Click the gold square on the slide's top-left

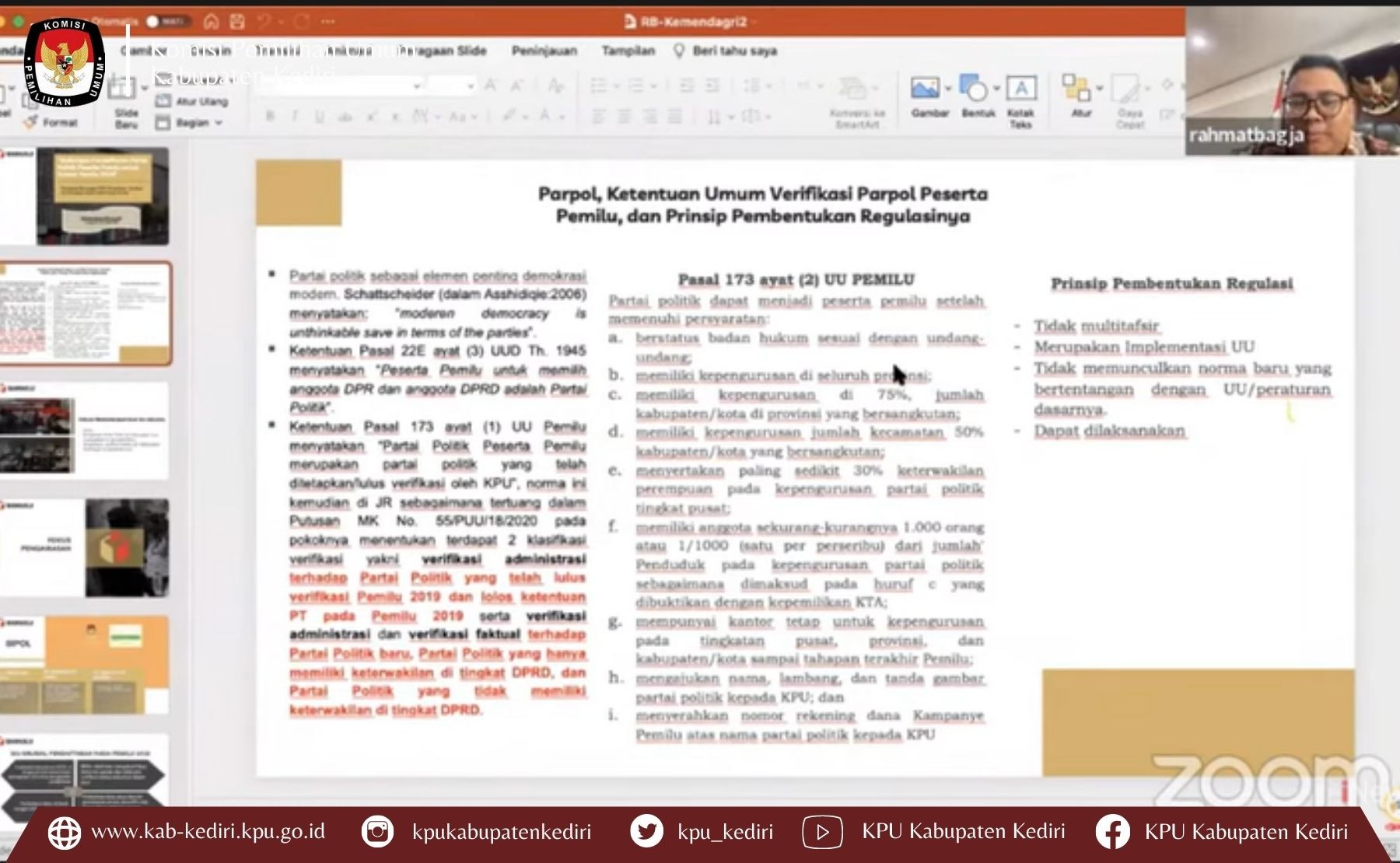[x=299, y=193]
